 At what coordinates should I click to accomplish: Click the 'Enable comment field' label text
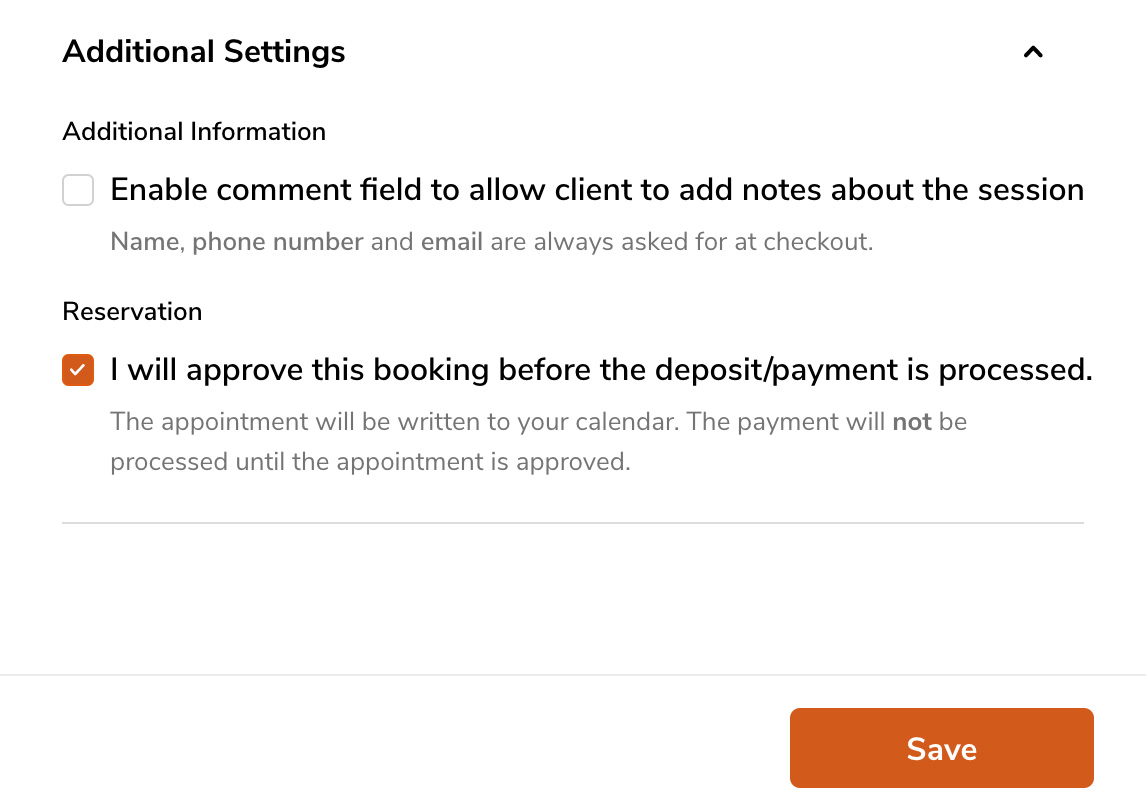point(597,190)
